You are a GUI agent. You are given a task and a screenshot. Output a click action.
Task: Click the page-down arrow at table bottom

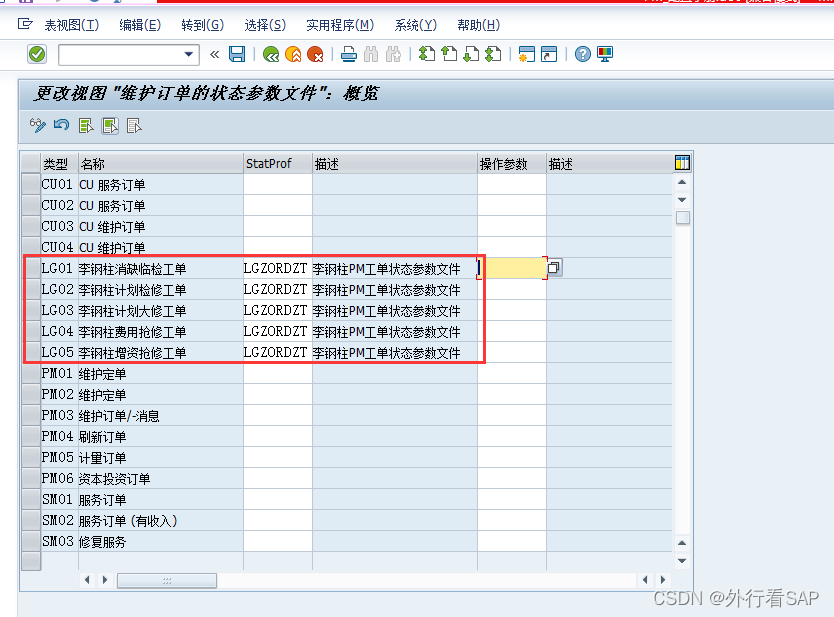tap(682, 561)
